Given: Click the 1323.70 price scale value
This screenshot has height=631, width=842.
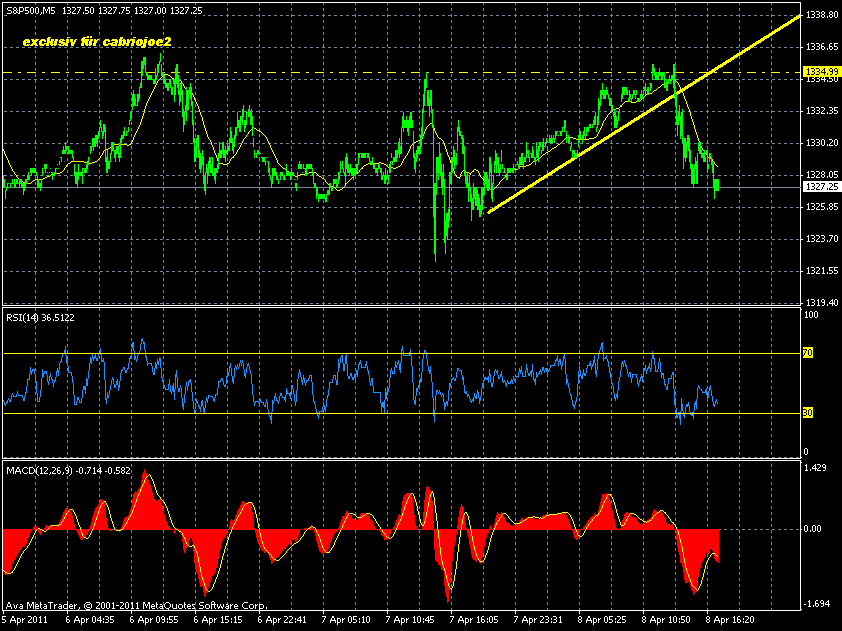Looking at the screenshot, I should [822, 239].
